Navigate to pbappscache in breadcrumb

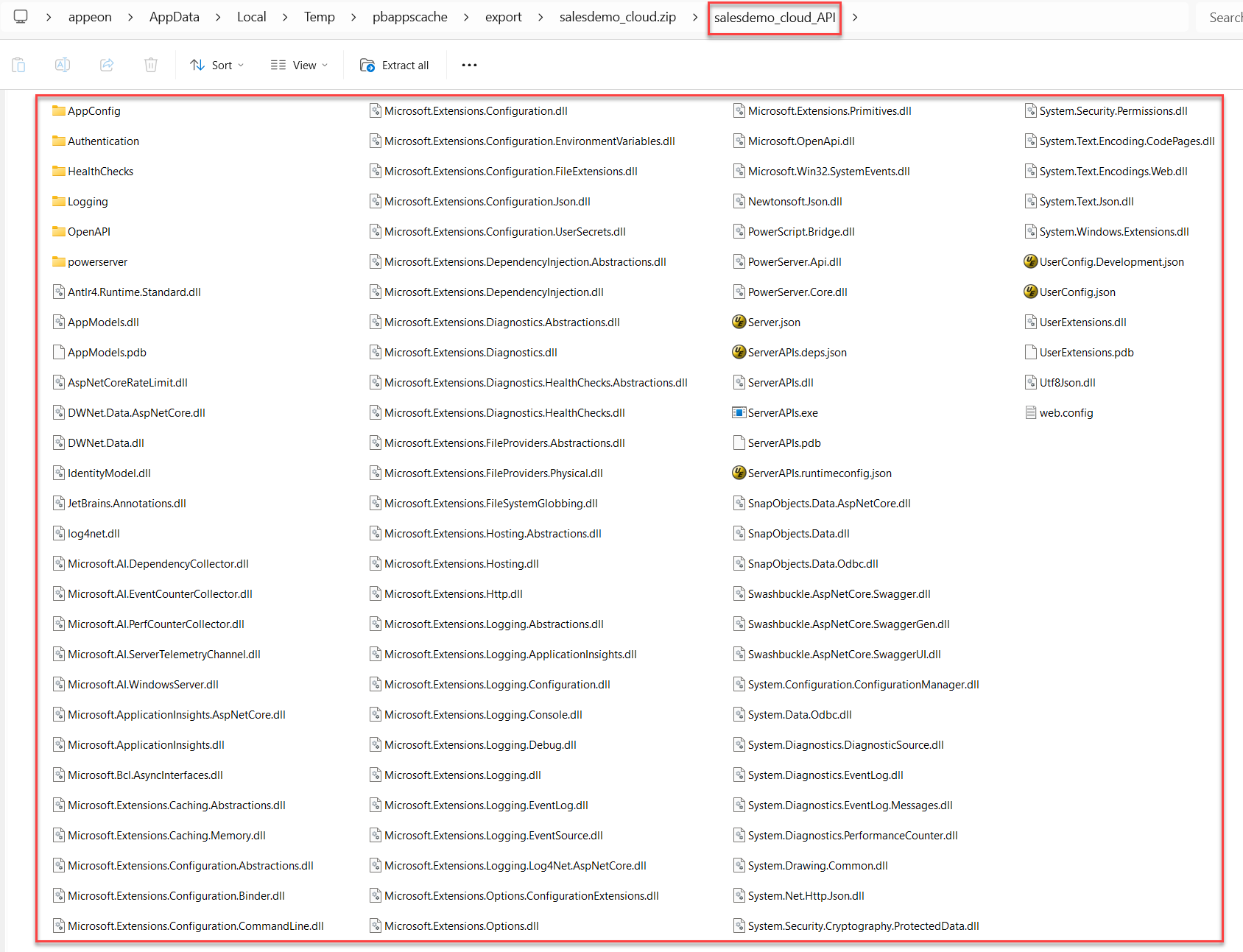point(409,17)
